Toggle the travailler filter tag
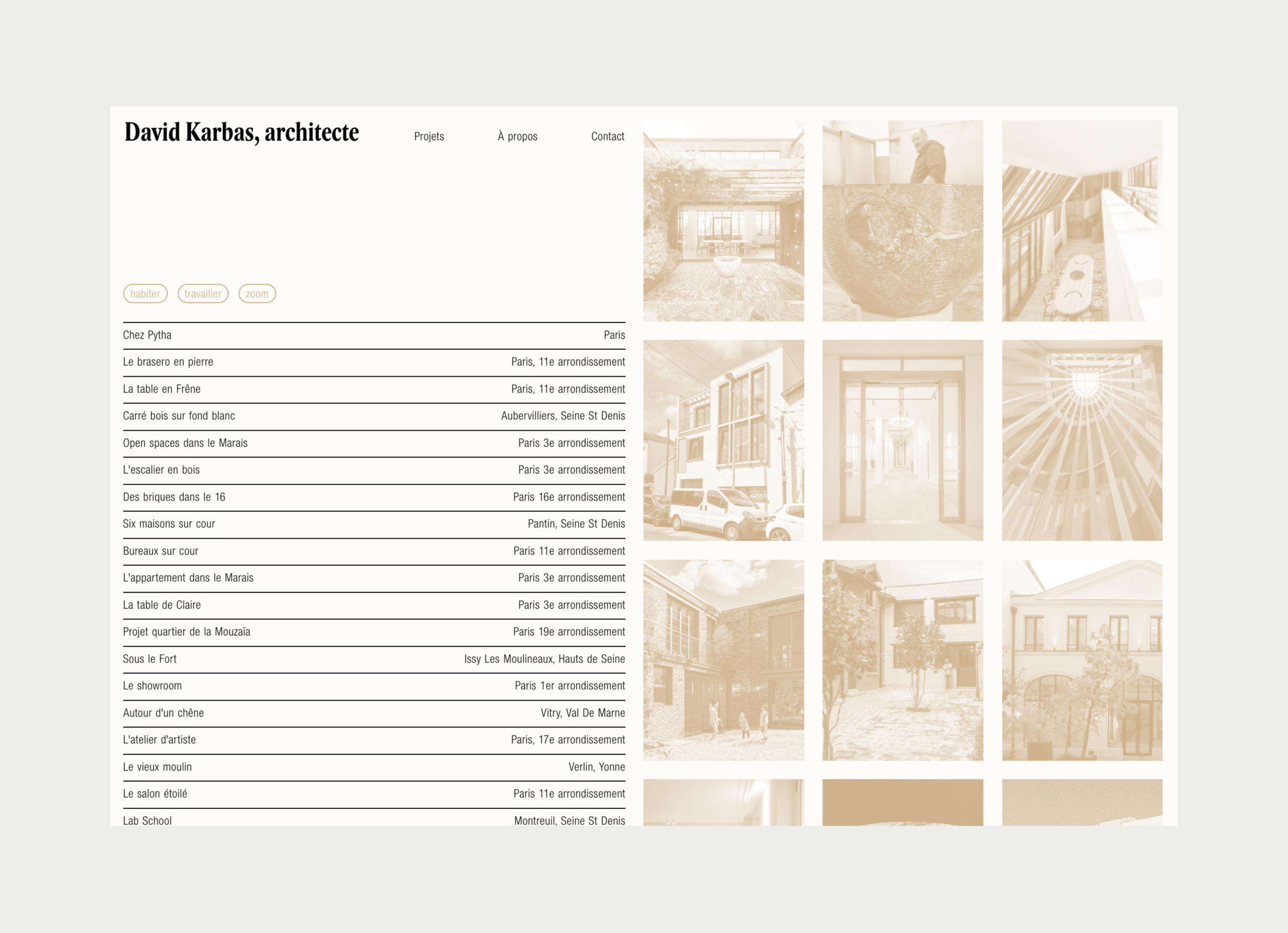The width and height of the screenshot is (1288, 933). tap(203, 293)
